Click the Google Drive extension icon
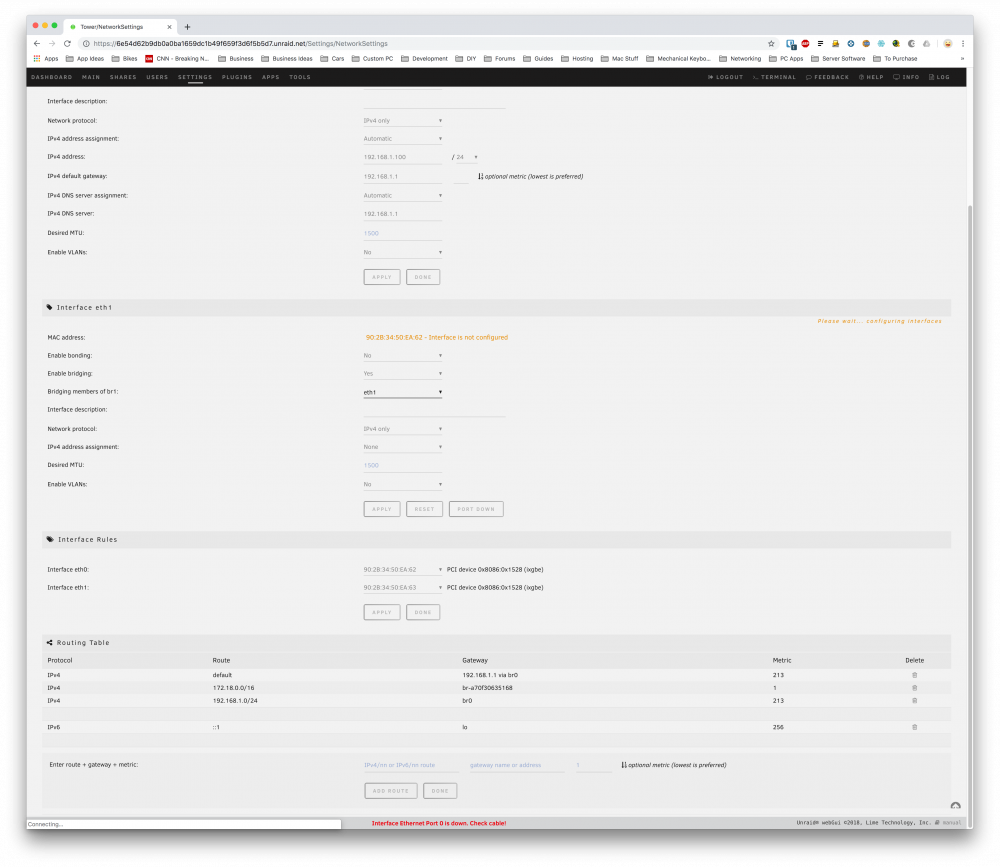Image resolution: width=1000 pixels, height=867 pixels. click(x=926, y=43)
